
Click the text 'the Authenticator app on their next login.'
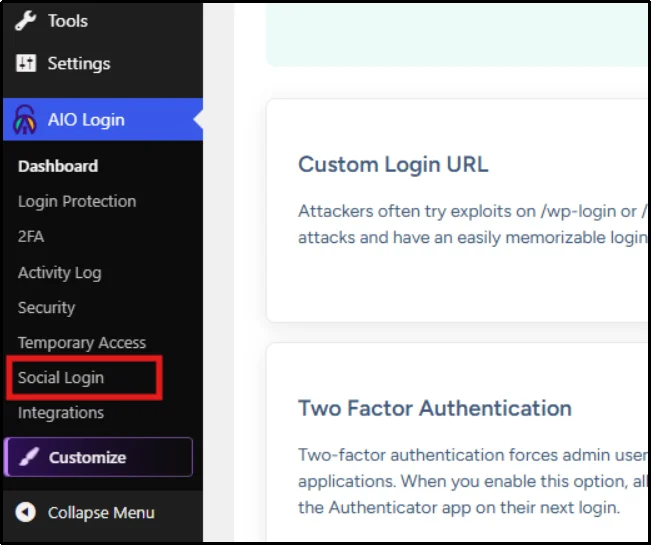coord(459,507)
